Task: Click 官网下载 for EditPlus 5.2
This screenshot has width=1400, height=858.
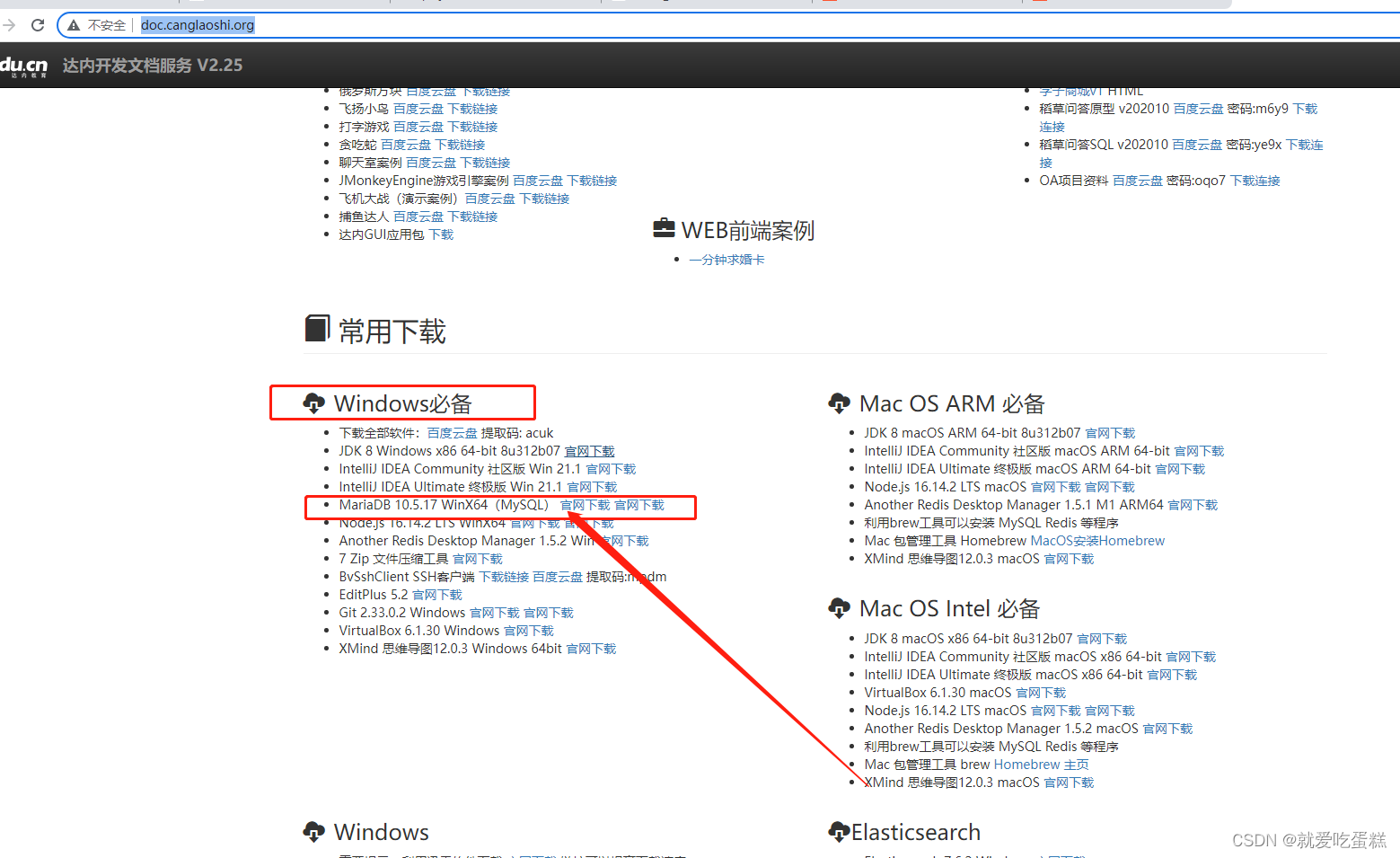Action: click(x=437, y=595)
